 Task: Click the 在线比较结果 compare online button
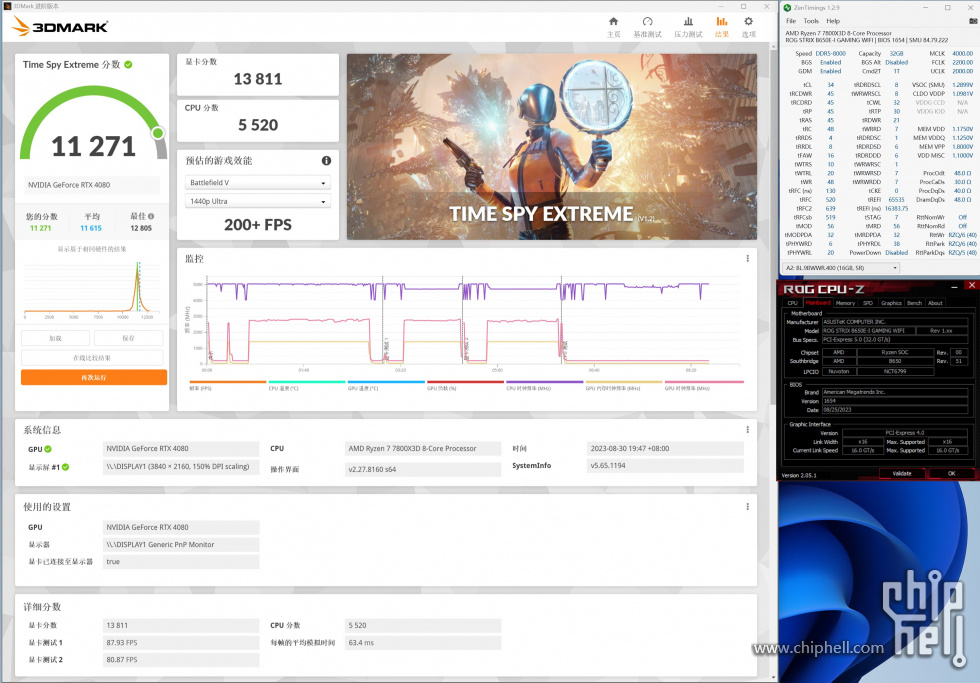click(x=92, y=358)
